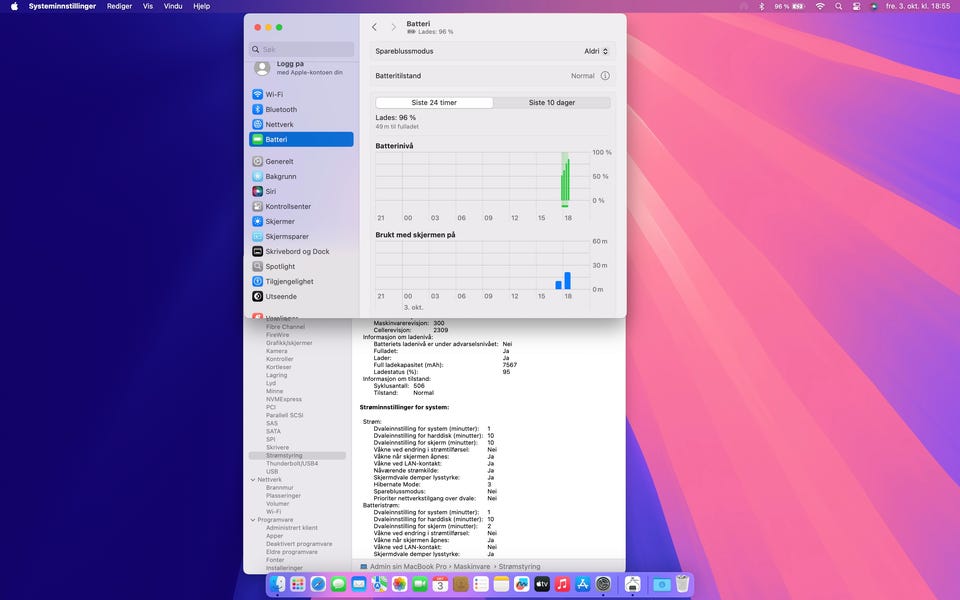Switch graph to Siste 24 timer
Screen dimensions: 960x600
coord(434,102)
